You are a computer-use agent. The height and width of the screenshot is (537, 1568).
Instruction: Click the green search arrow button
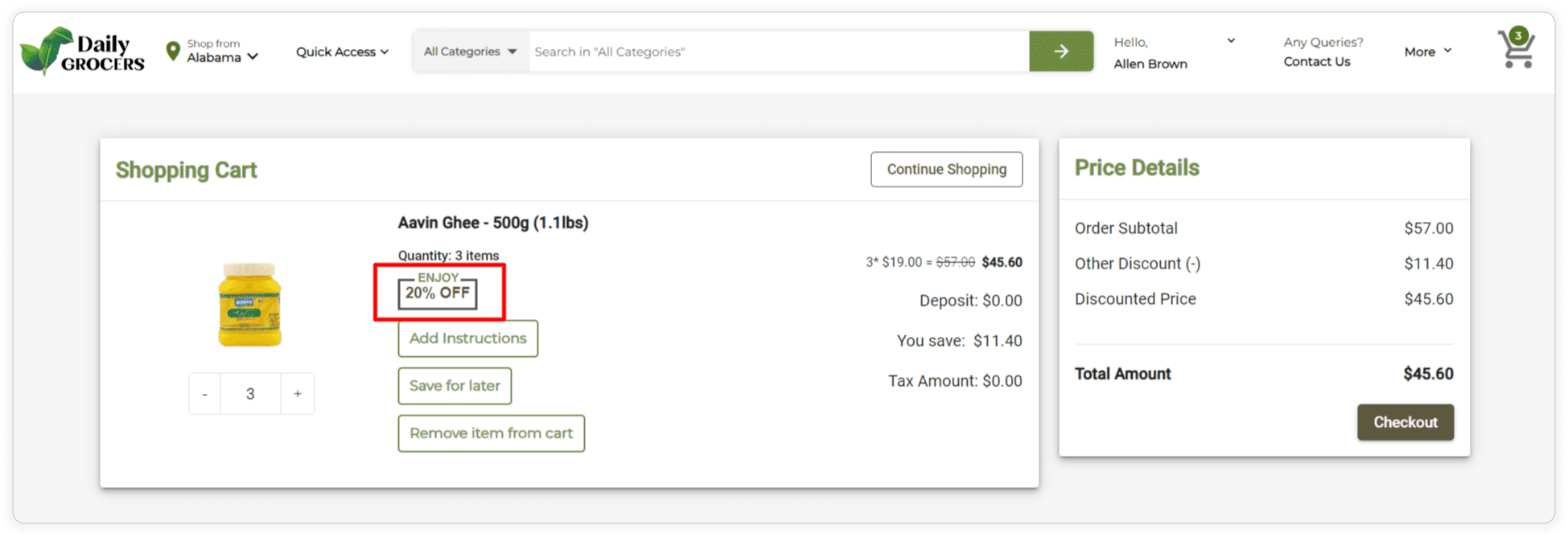point(1060,51)
